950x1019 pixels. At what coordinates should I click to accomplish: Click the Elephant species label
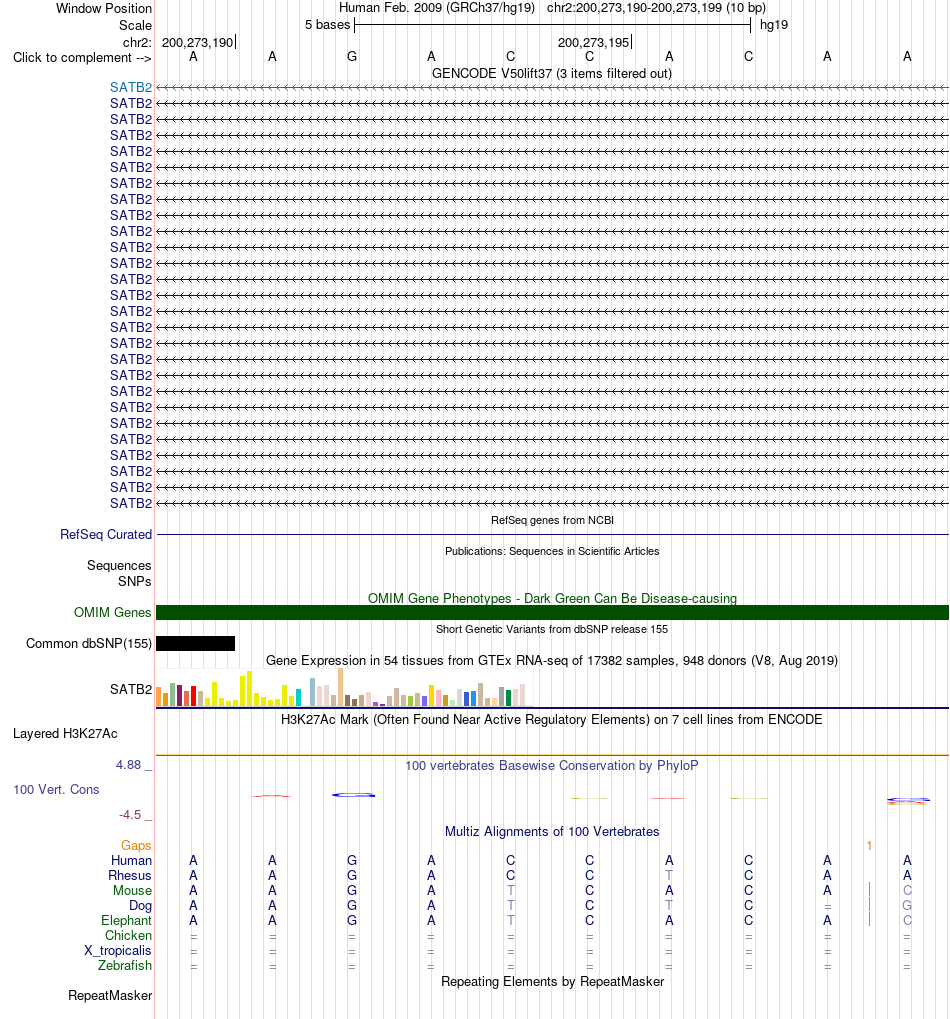click(126, 920)
